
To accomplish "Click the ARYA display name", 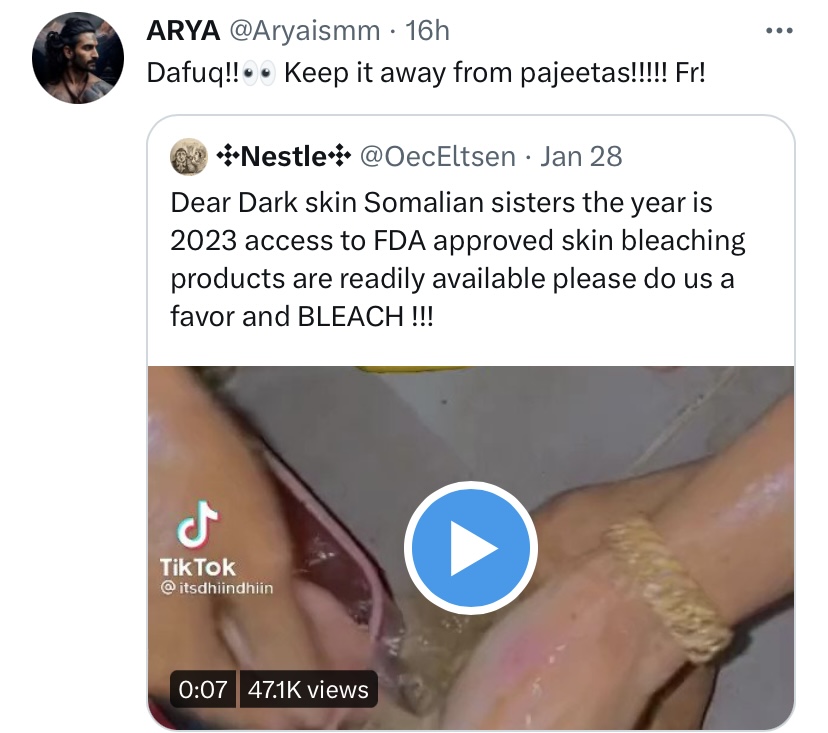I will point(183,31).
